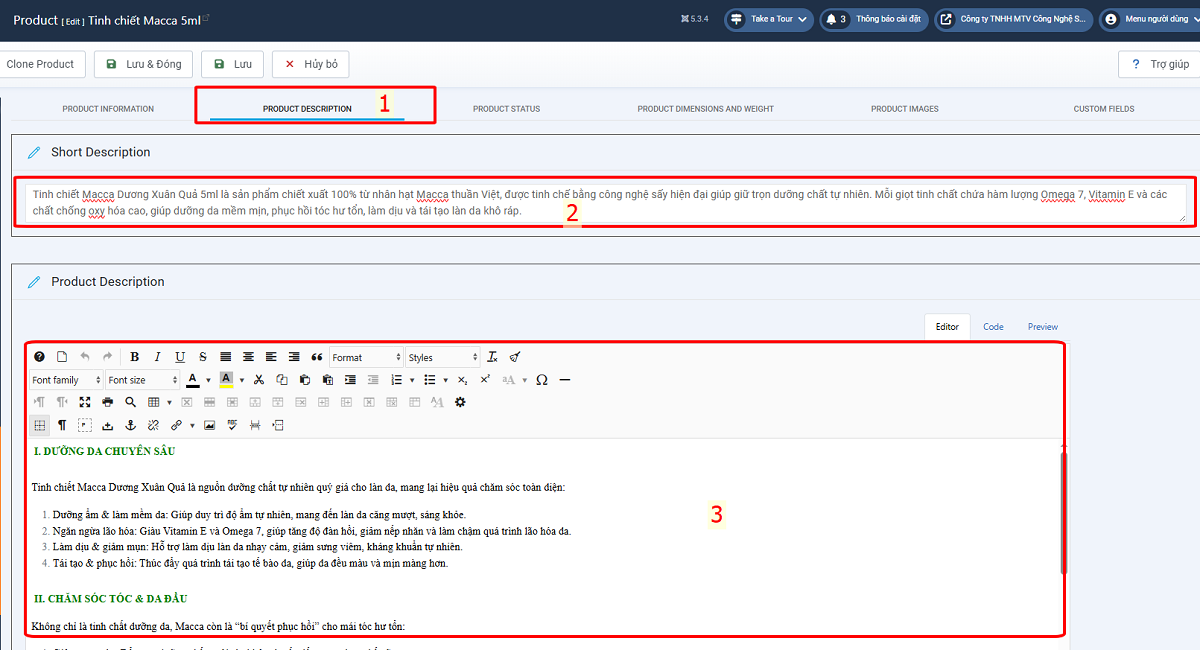The image size is (1200, 650).
Task: Toggle underline formatting
Action: click(x=180, y=357)
